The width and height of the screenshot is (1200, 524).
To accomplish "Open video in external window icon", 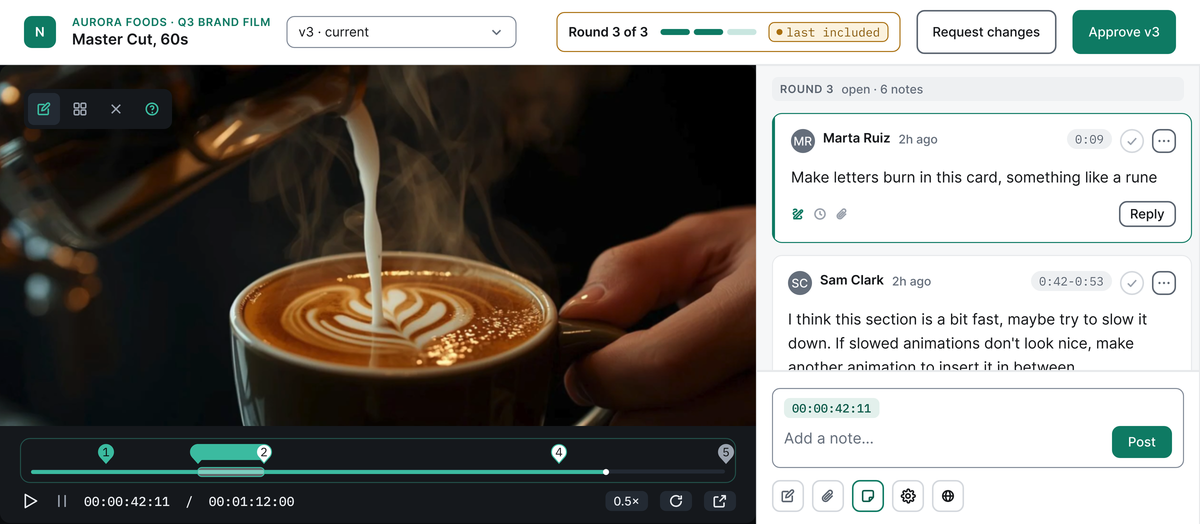I will [x=720, y=501].
